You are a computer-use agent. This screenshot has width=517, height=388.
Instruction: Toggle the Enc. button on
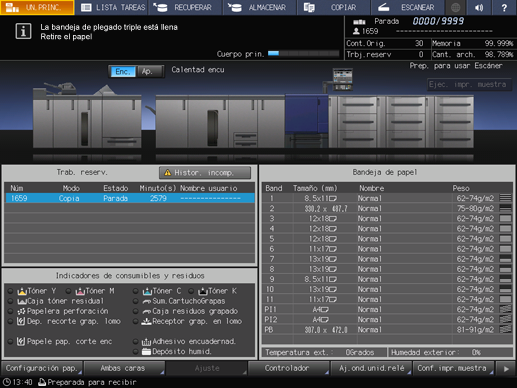pyautogui.click(x=123, y=71)
